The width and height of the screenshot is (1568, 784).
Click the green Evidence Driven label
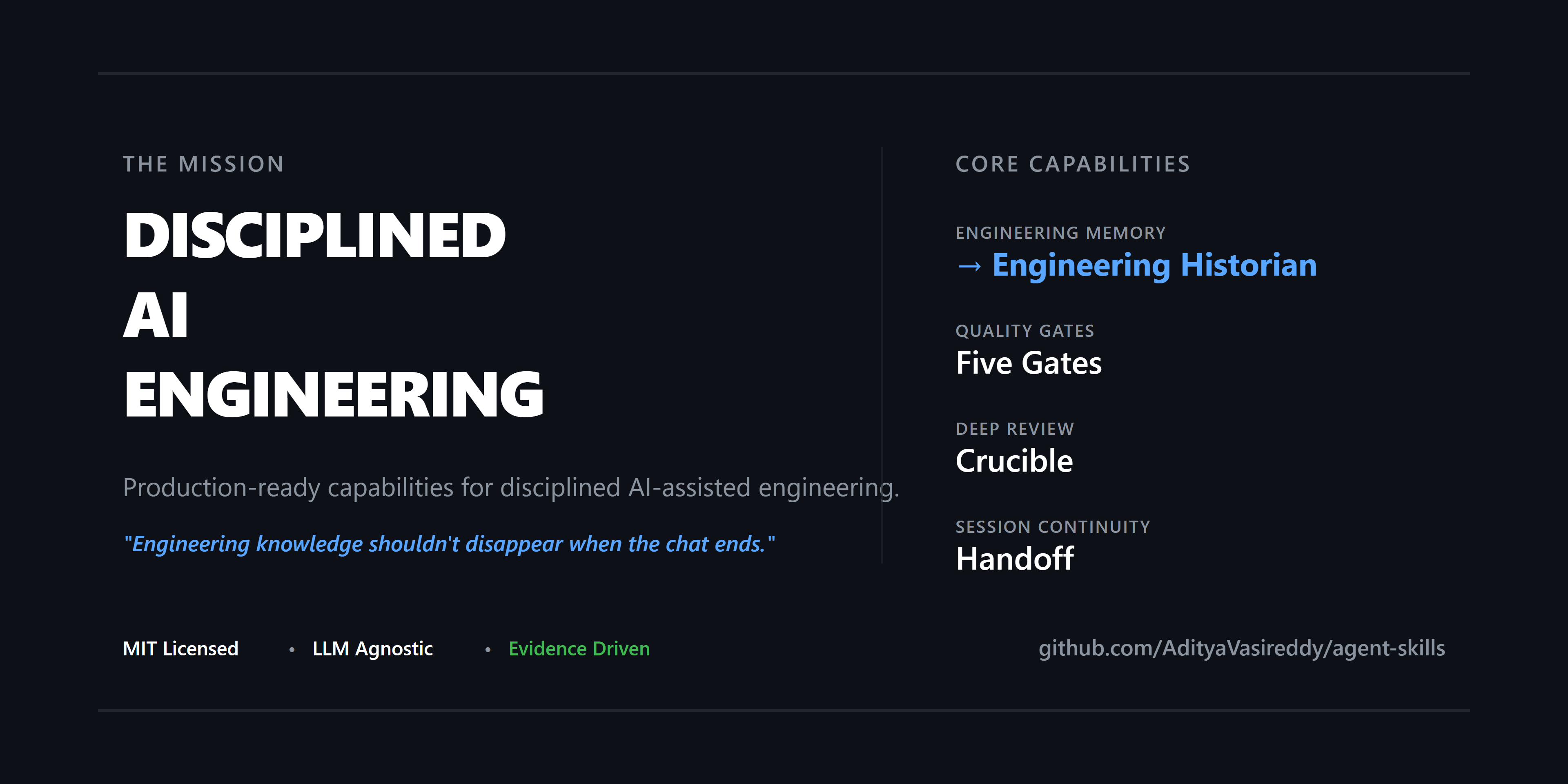pyautogui.click(x=579, y=649)
